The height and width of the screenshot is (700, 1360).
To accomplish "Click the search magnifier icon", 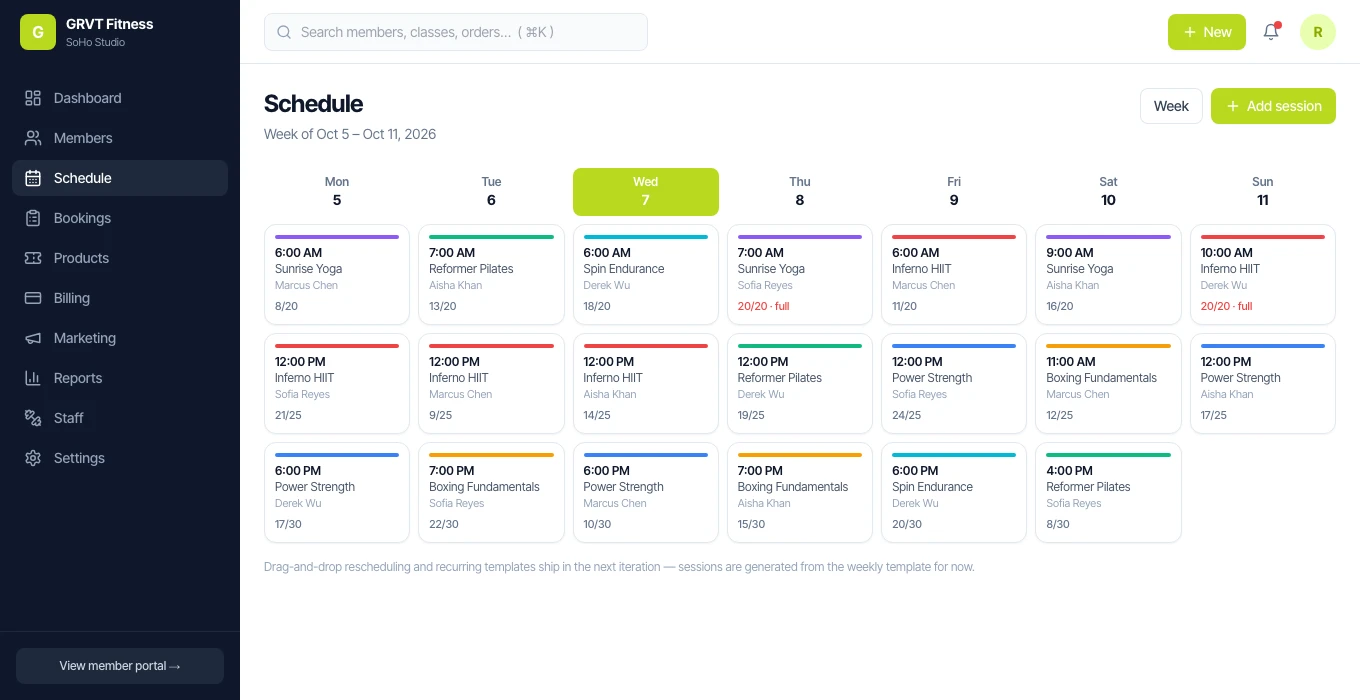I will click(x=284, y=32).
